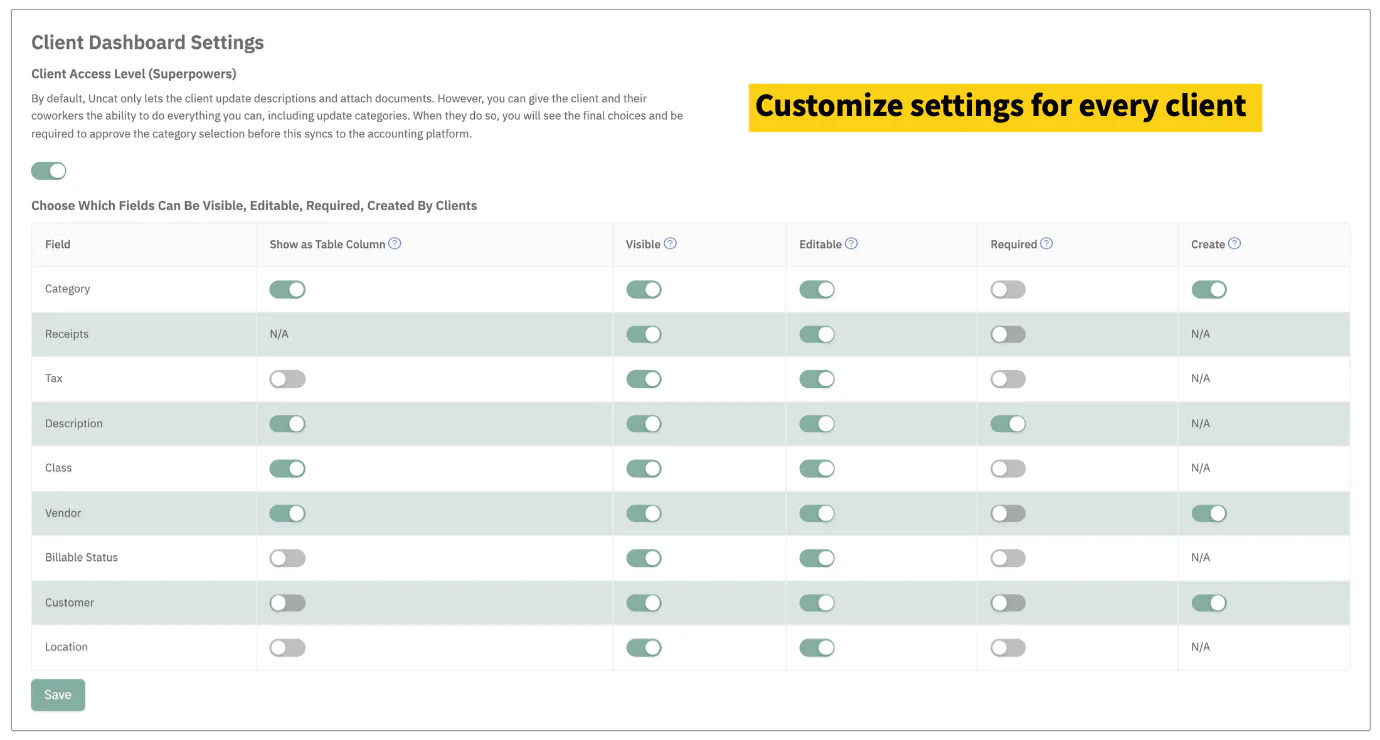Toggle Vendor Editable switch
Viewport: 1380px width, 740px height.
817,513
